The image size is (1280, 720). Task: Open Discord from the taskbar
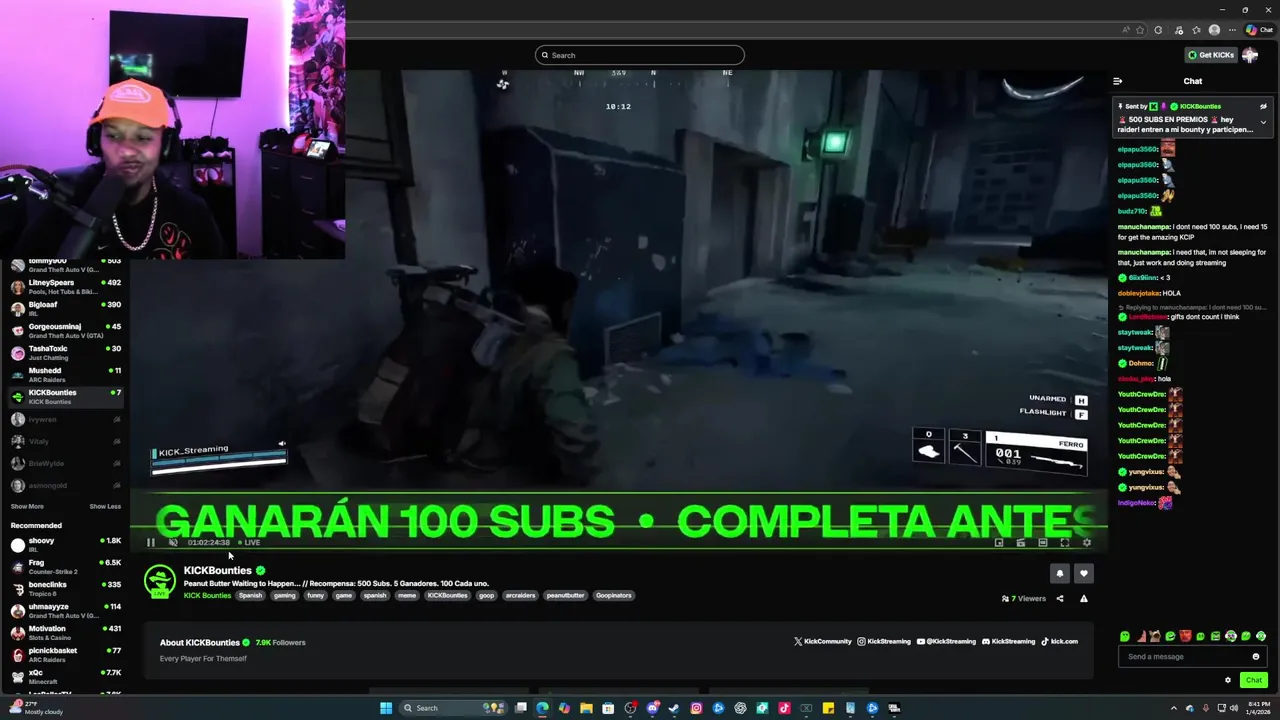click(x=652, y=708)
